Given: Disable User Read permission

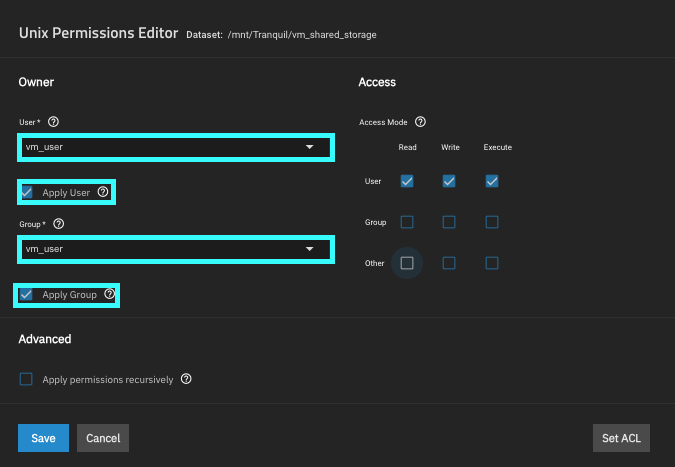Looking at the screenshot, I should click(407, 181).
